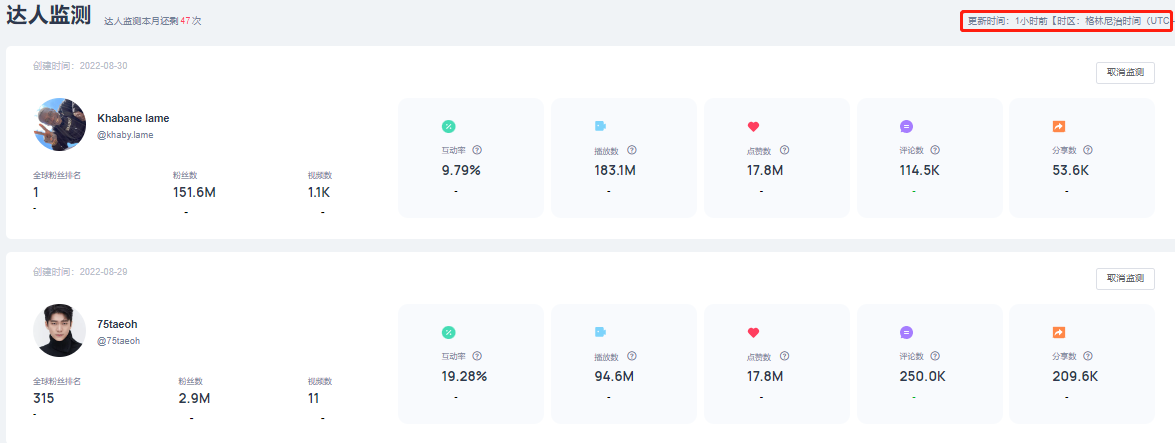
Task: Click help icon next to 评论数 for Khabane lame
Action: click(x=935, y=150)
